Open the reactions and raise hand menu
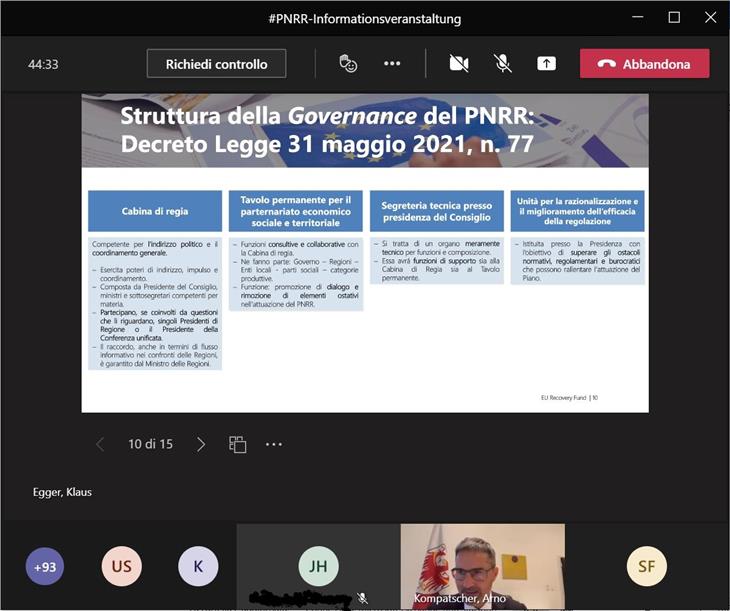The height and width of the screenshot is (611, 730). tap(348, 64)
